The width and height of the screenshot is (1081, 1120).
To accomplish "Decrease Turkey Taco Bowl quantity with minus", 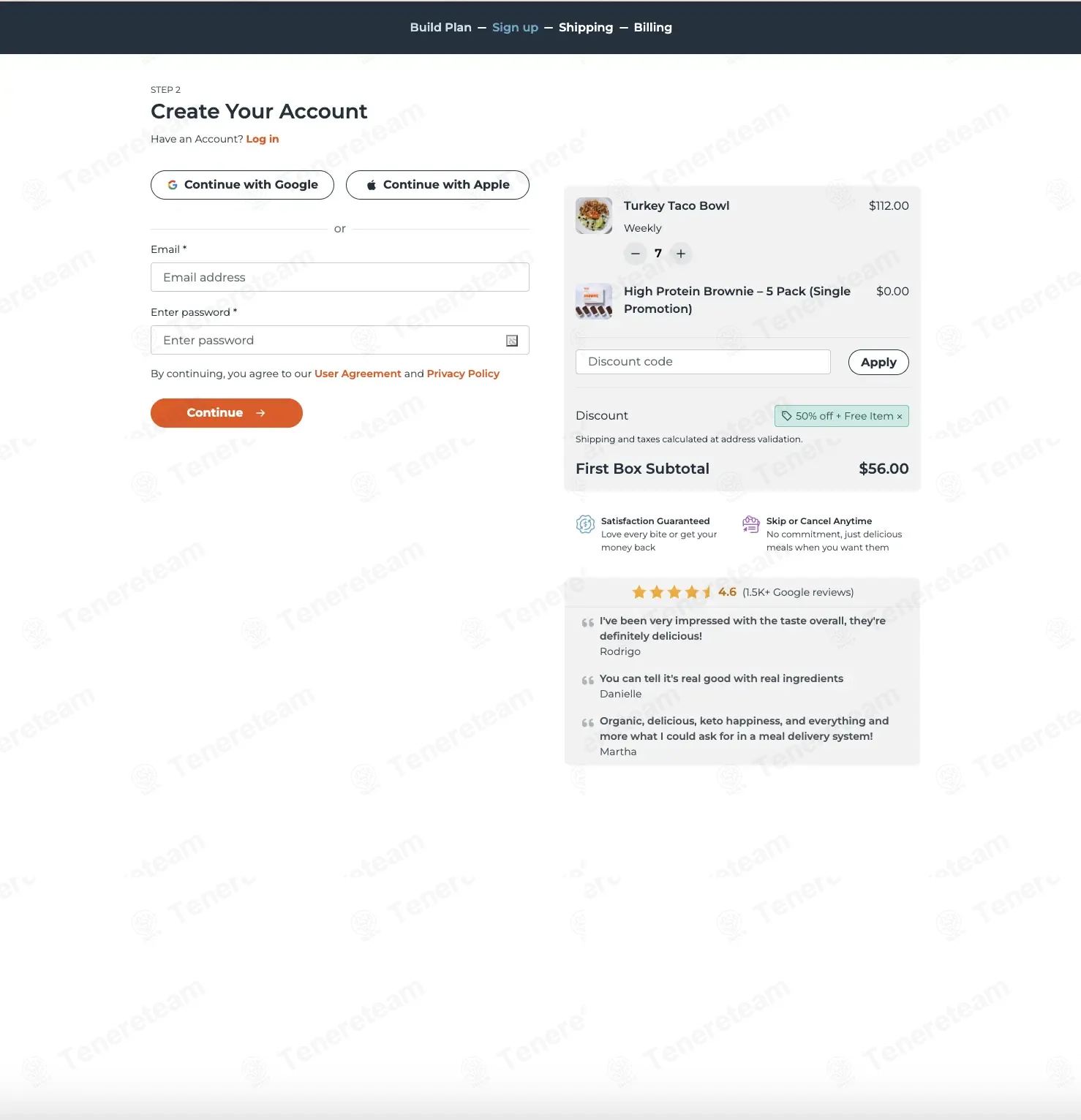I will (x=636, y=254).
